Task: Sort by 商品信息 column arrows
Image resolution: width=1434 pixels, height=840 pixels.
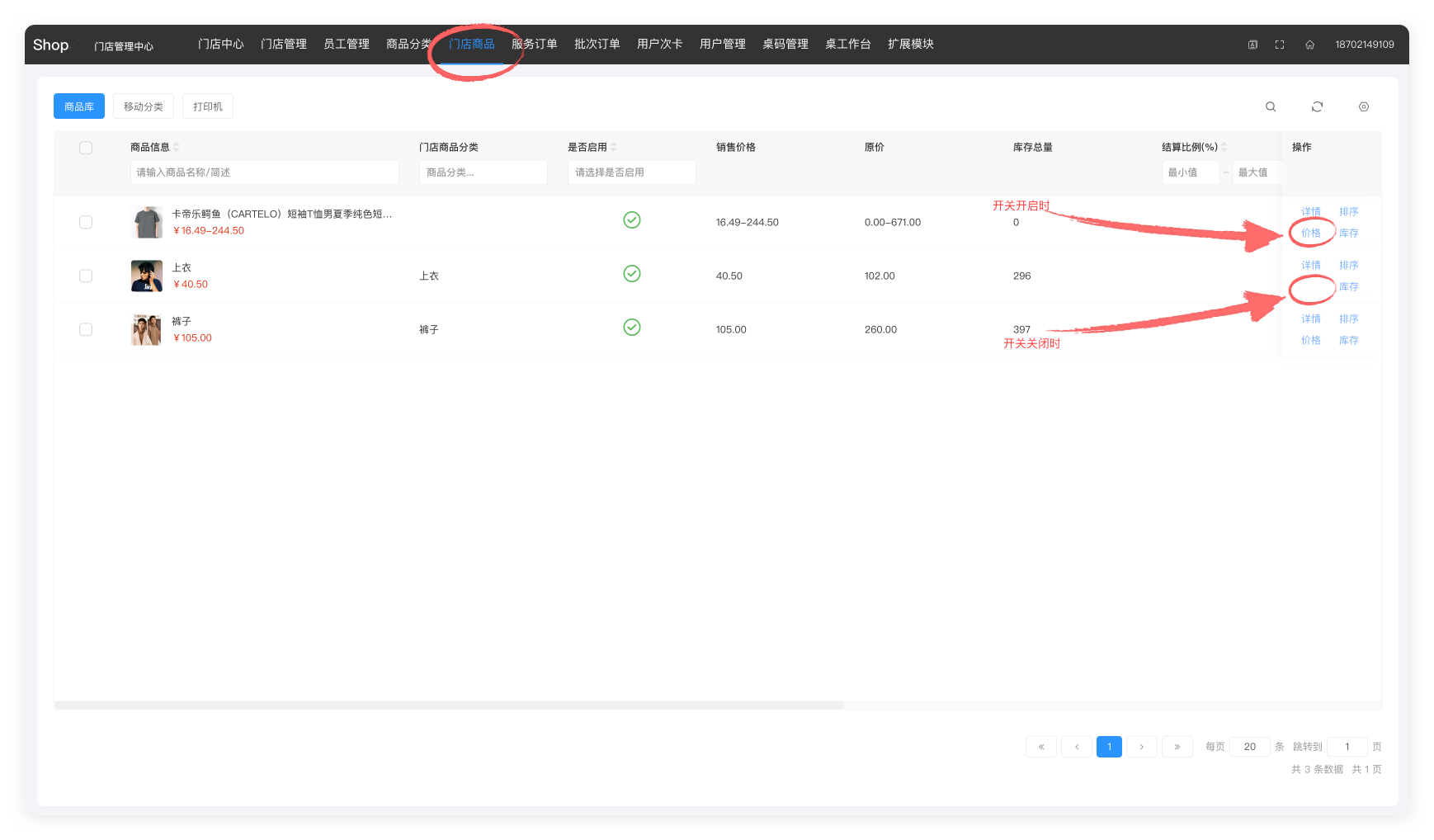Action: [x=177, y=147]
